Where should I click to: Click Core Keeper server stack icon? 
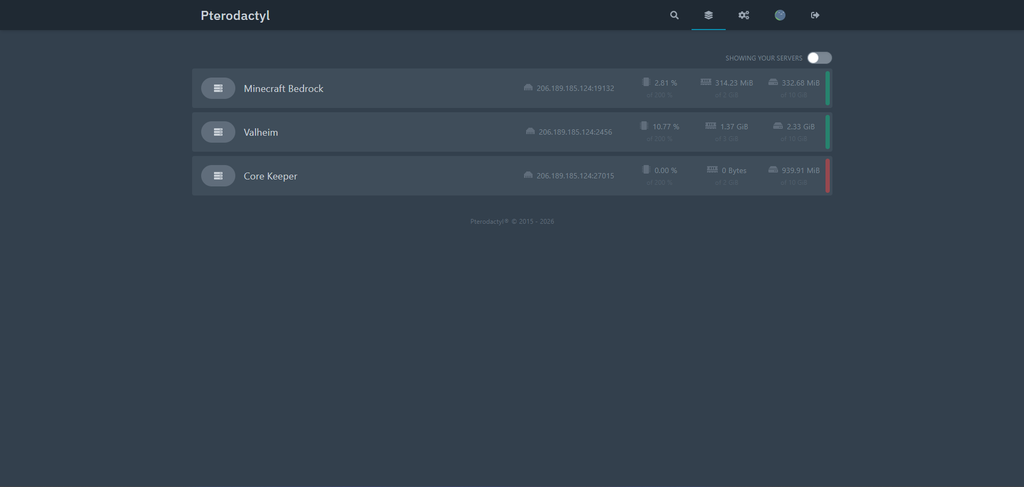[218, 176]
